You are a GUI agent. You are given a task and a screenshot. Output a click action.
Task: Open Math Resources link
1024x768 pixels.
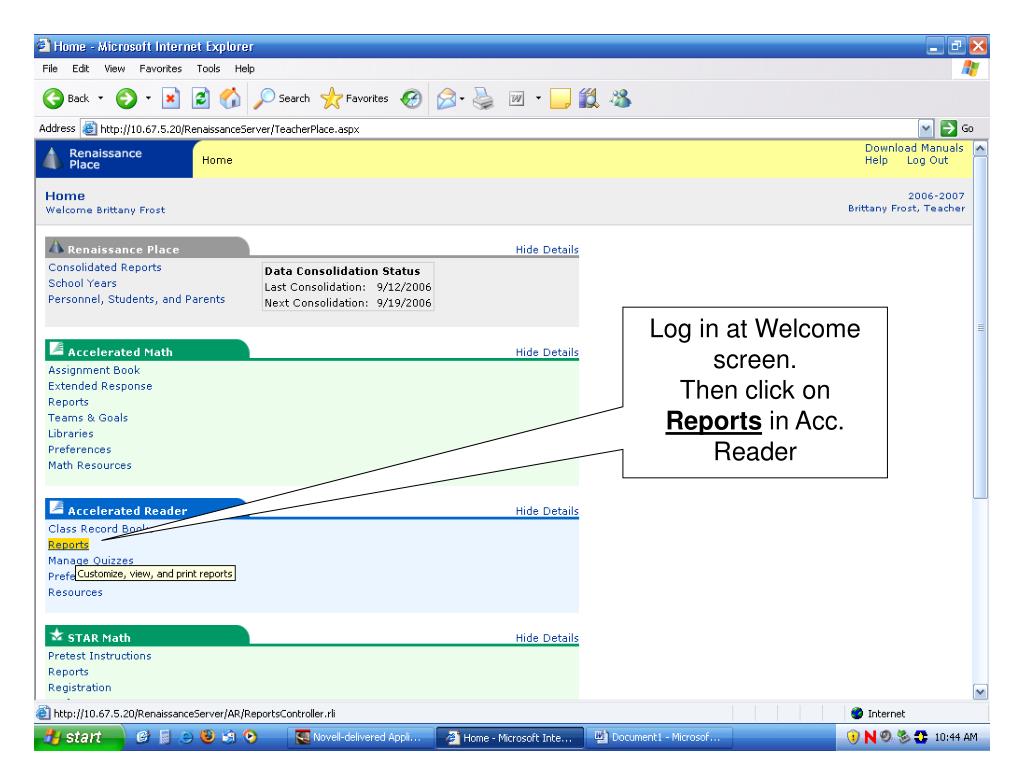tap(89, 465)
